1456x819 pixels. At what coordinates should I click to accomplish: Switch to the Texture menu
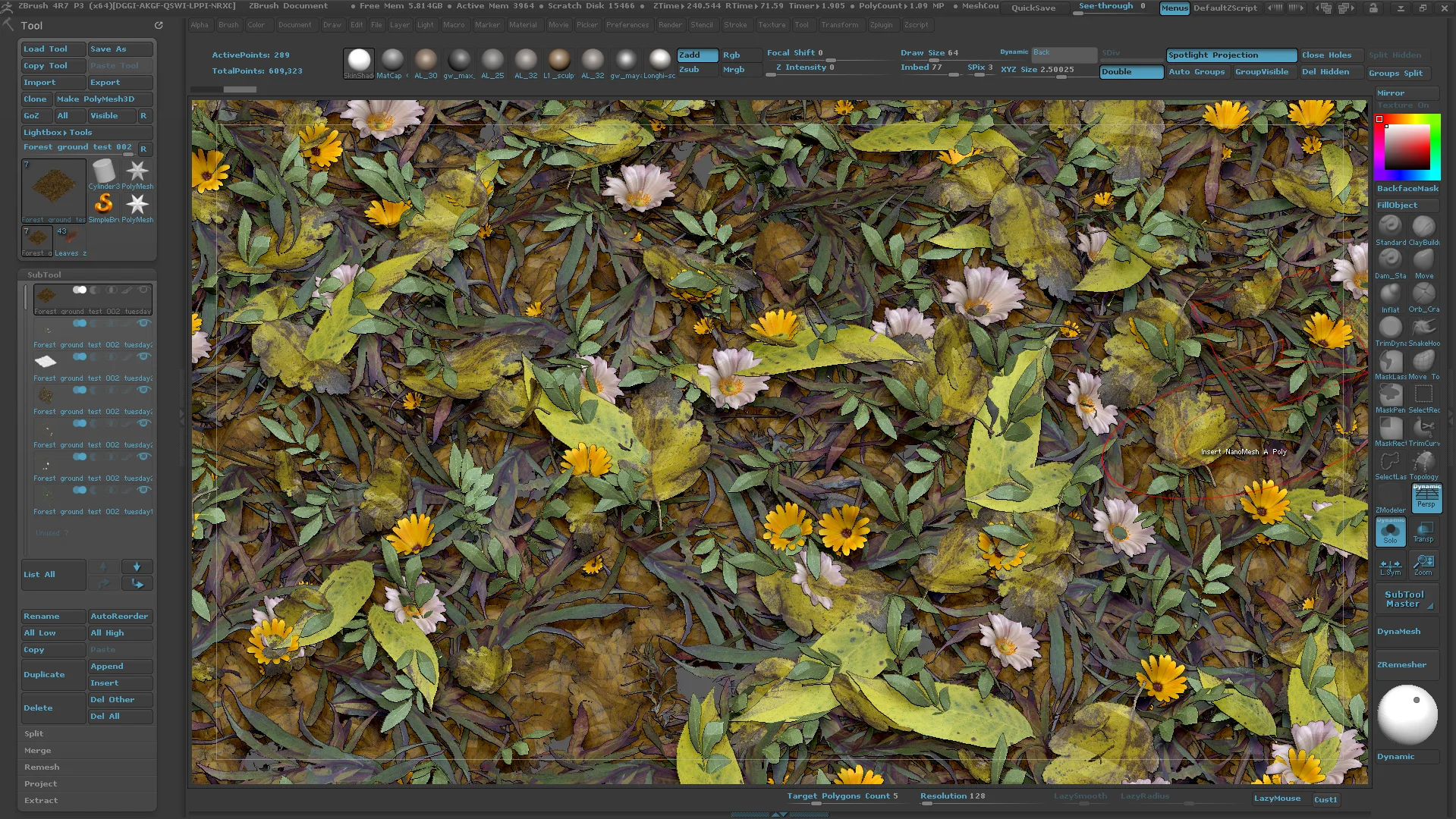tap(771, 24)
